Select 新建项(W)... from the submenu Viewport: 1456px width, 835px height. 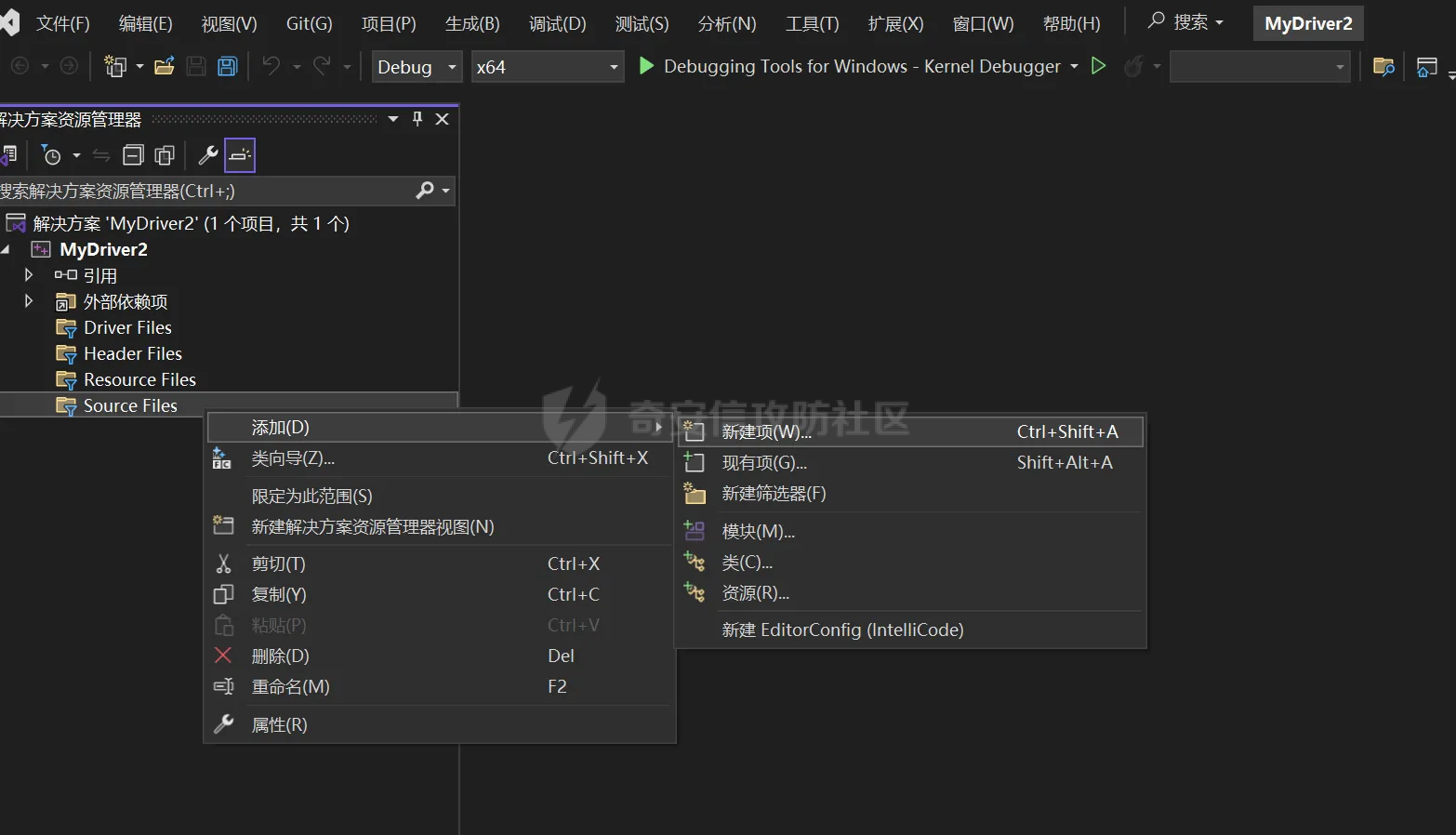pos(766,431)
